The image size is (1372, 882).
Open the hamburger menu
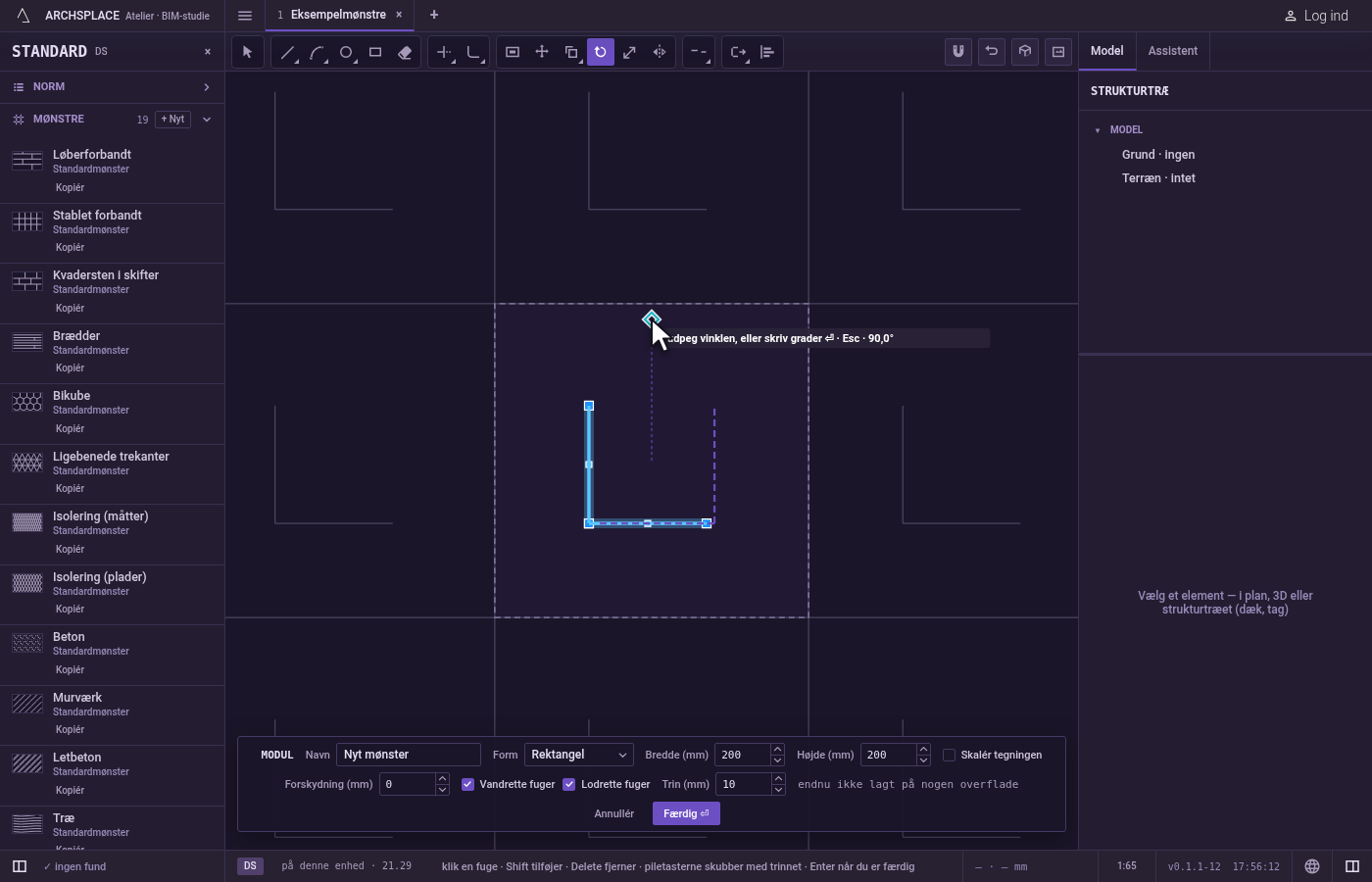point(245,16)
